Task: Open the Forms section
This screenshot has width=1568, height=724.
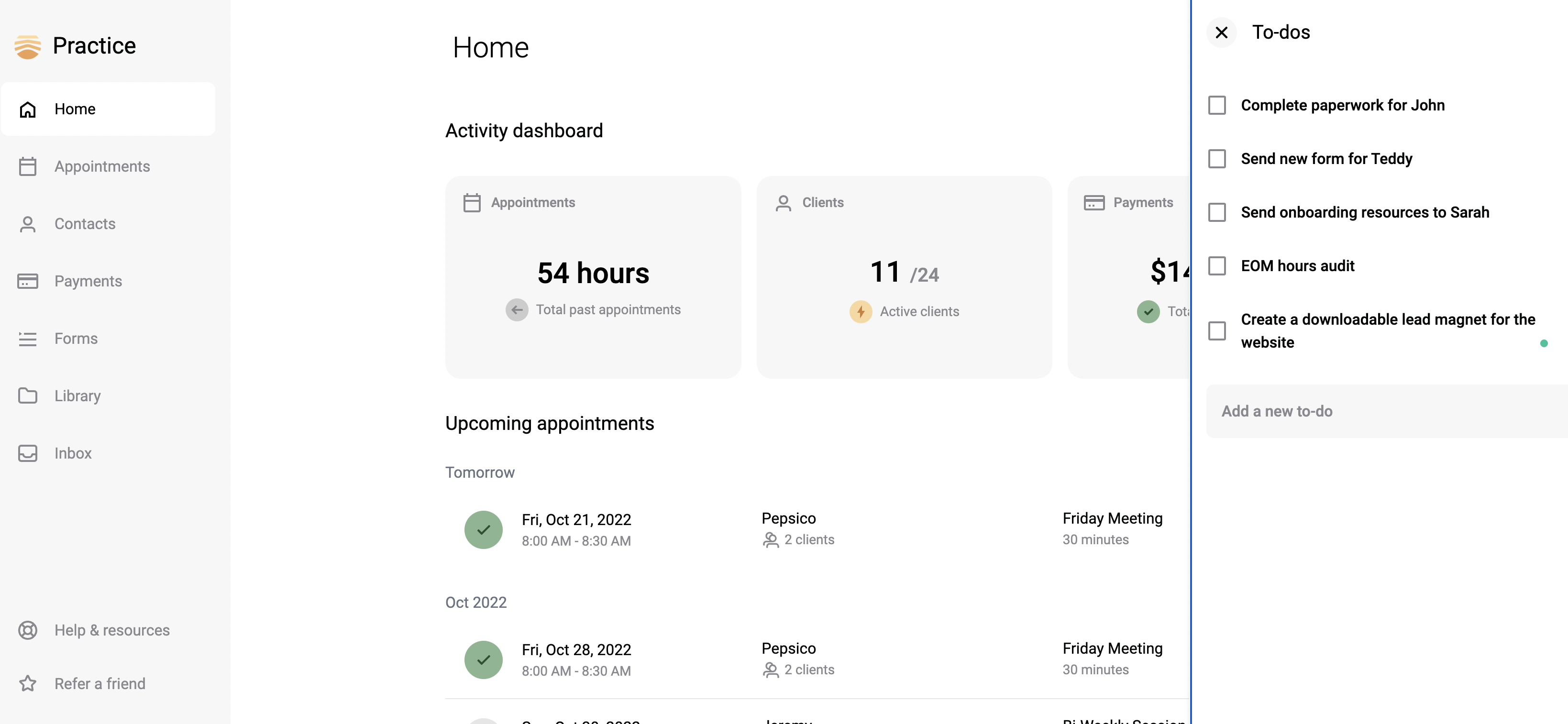Action: [108, 338]
